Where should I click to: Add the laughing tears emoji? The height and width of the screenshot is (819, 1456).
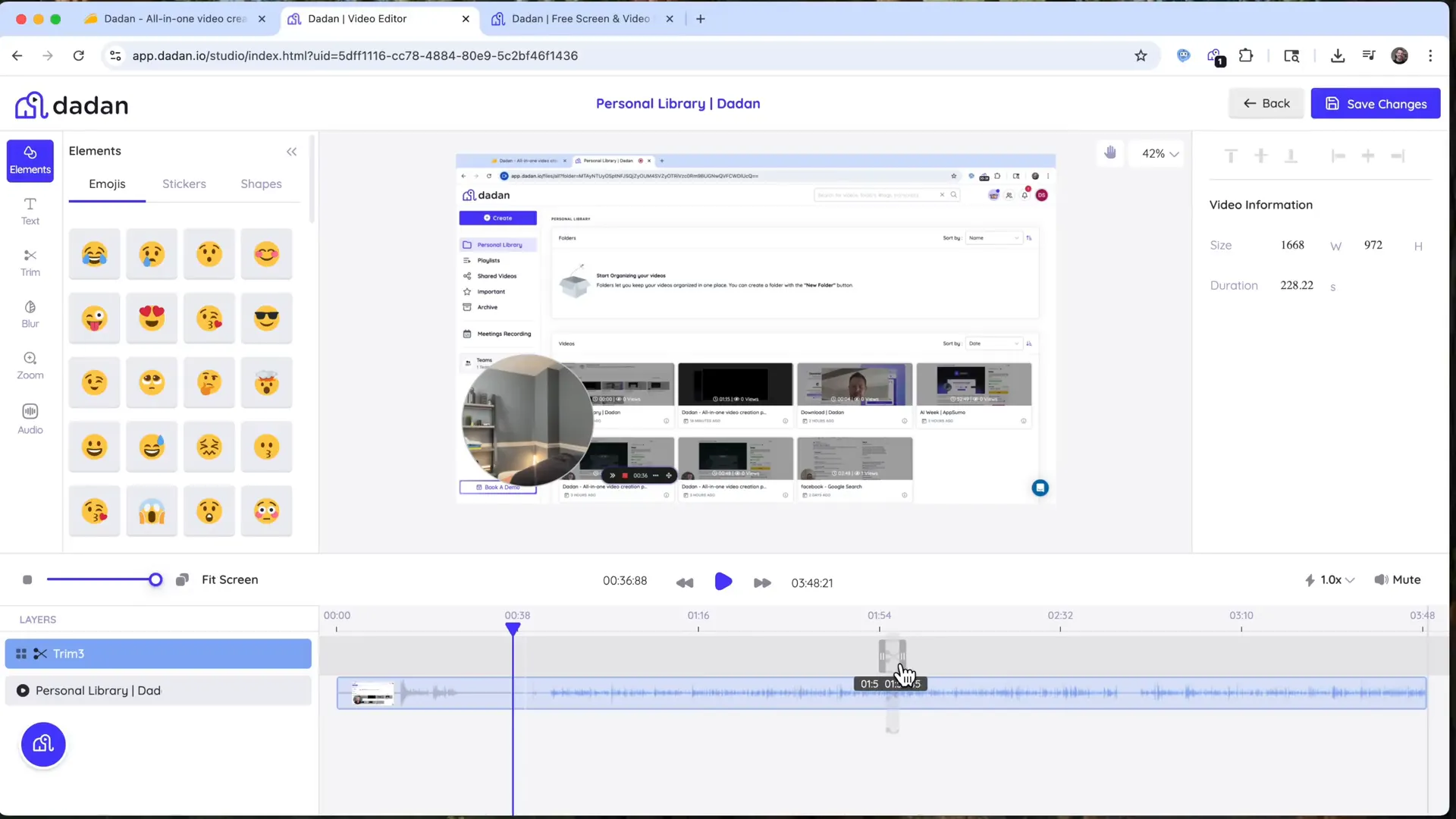[95, 254]
